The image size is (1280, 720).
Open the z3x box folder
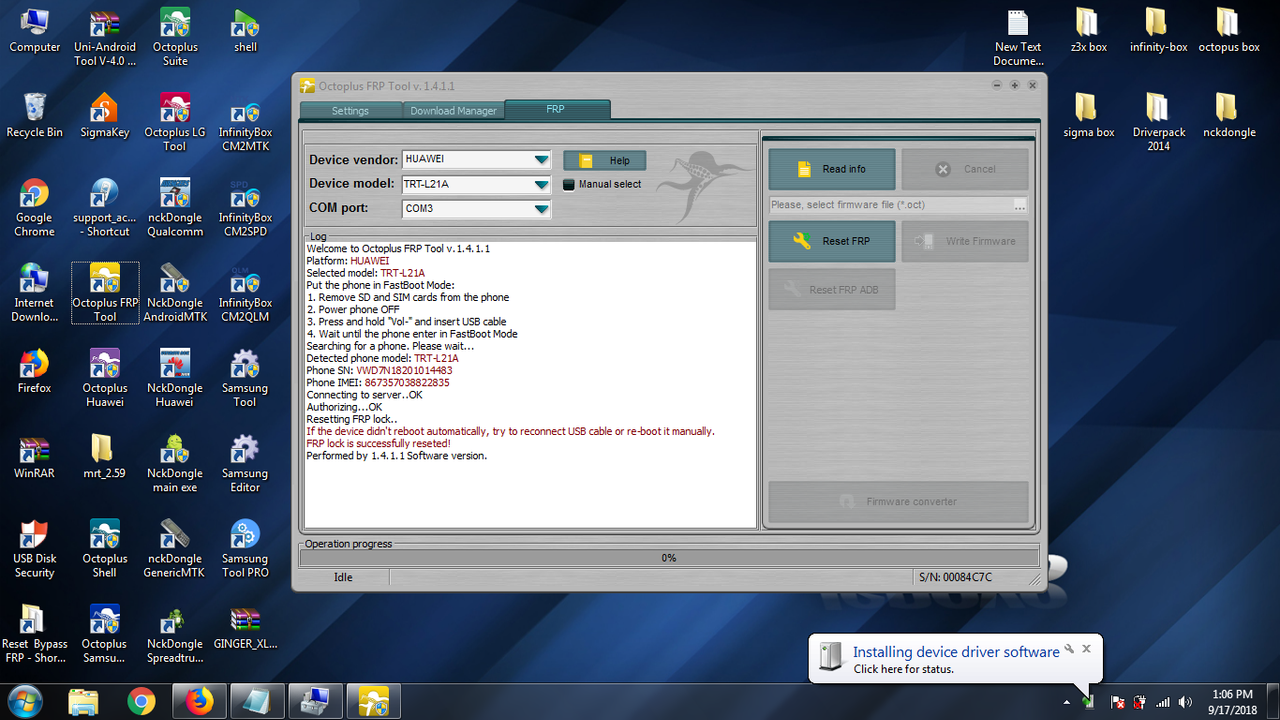pyautogui.click(x=1088, y=32)
